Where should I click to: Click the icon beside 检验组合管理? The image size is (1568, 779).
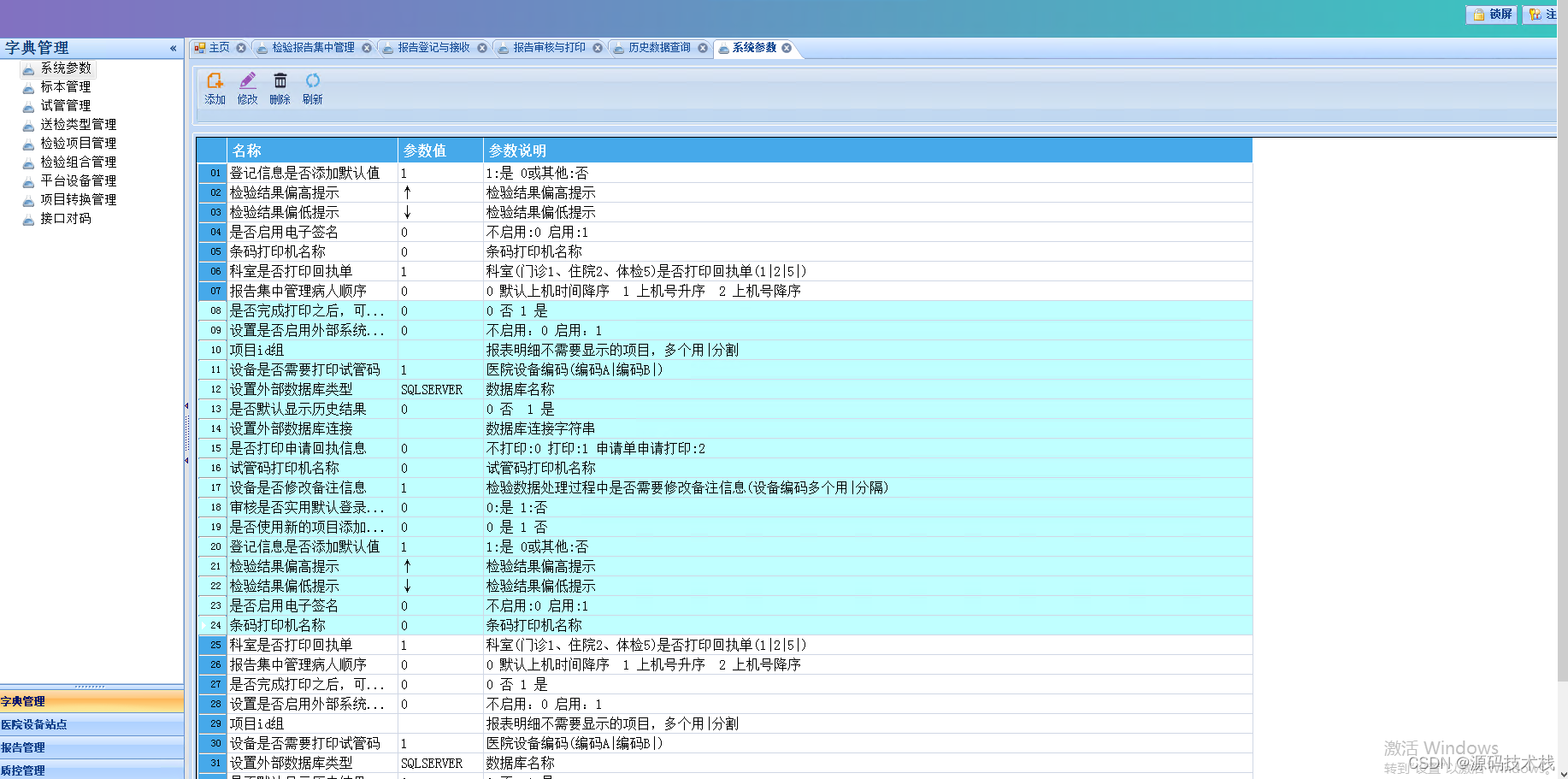(x=29, y=162)
